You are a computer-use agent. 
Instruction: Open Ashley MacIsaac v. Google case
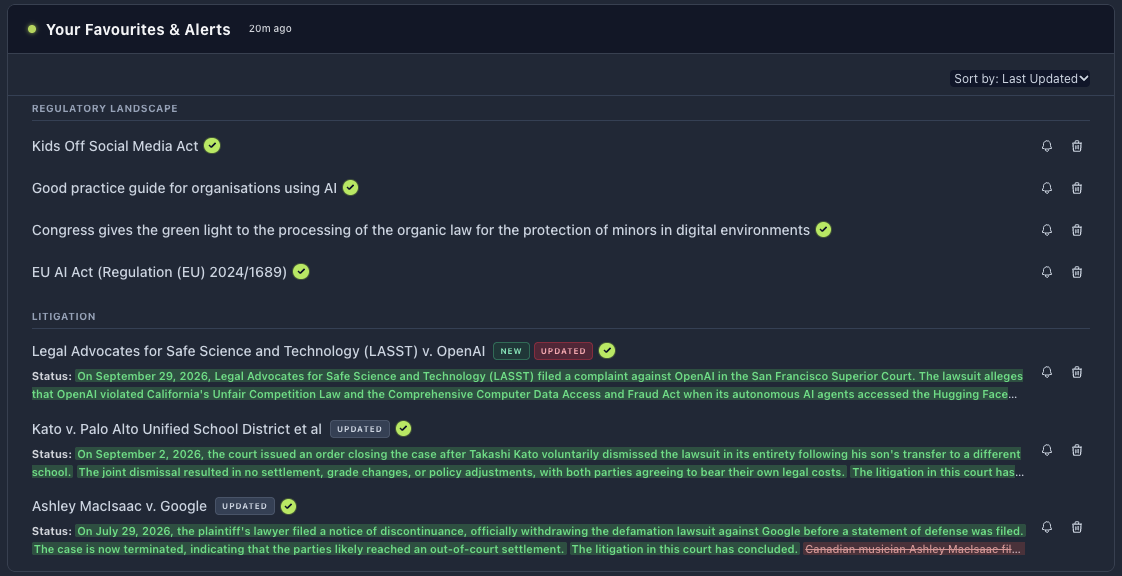pyautogui.click(x=119, y=507)
